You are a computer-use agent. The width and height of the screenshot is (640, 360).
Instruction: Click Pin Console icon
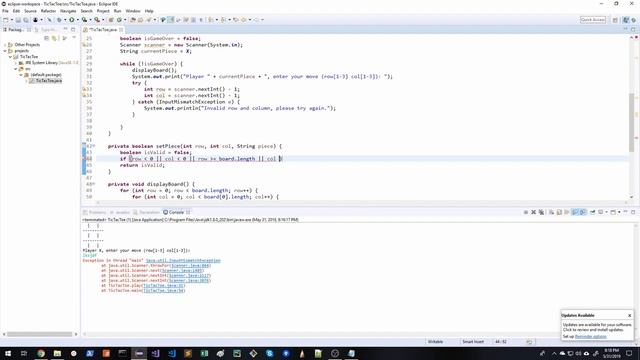[592, 212]
